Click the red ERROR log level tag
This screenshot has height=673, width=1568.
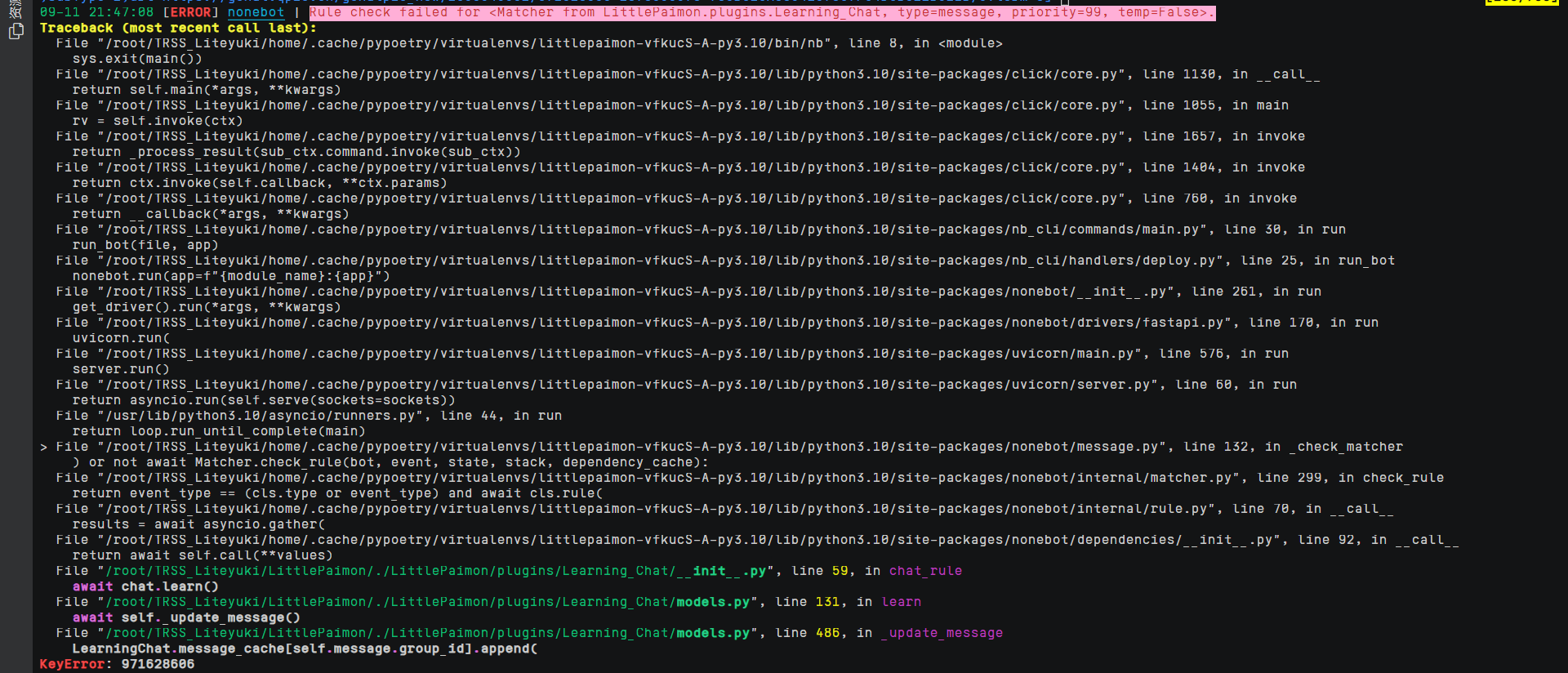coord(191,12)
